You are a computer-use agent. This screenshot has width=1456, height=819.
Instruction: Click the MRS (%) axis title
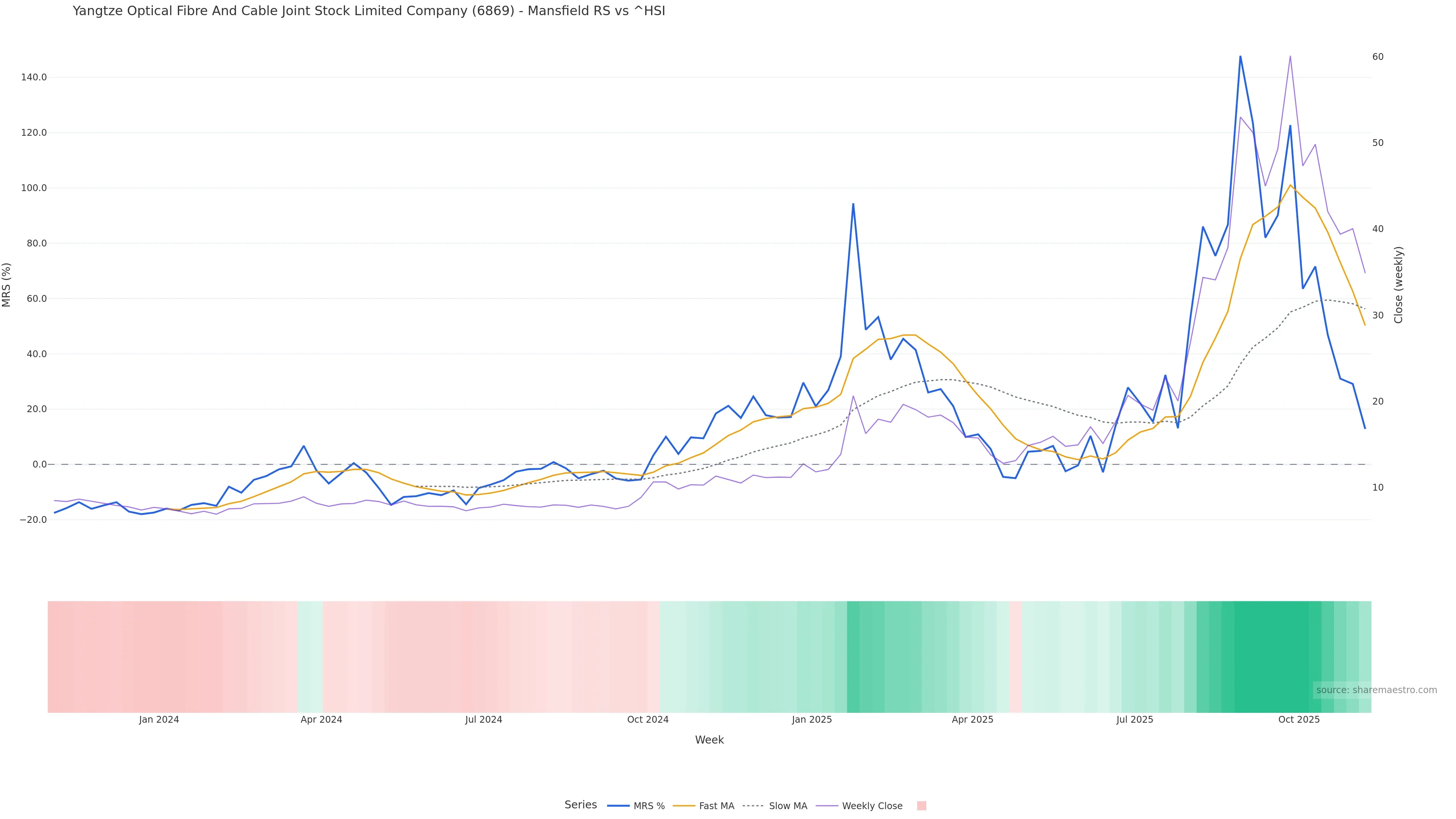click(7, 285)
